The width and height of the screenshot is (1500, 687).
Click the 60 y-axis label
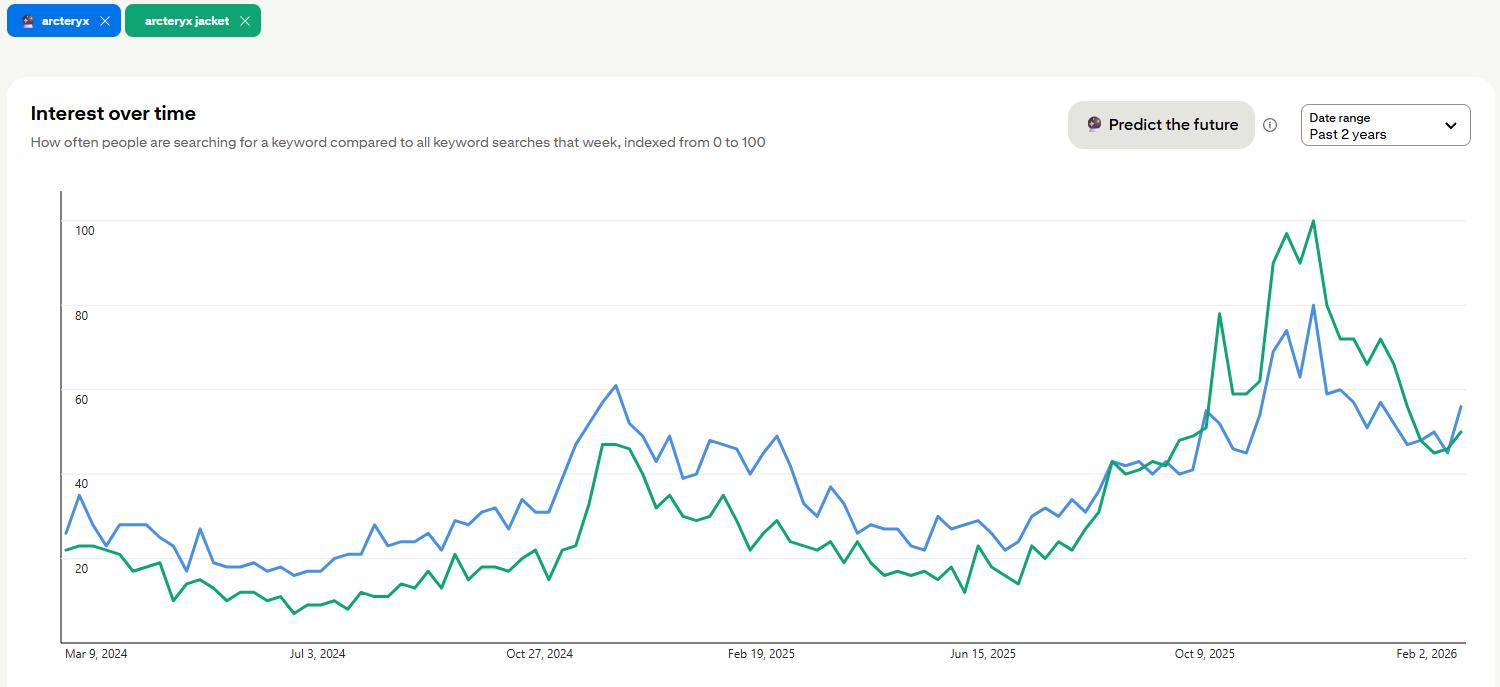click(82, 400)
